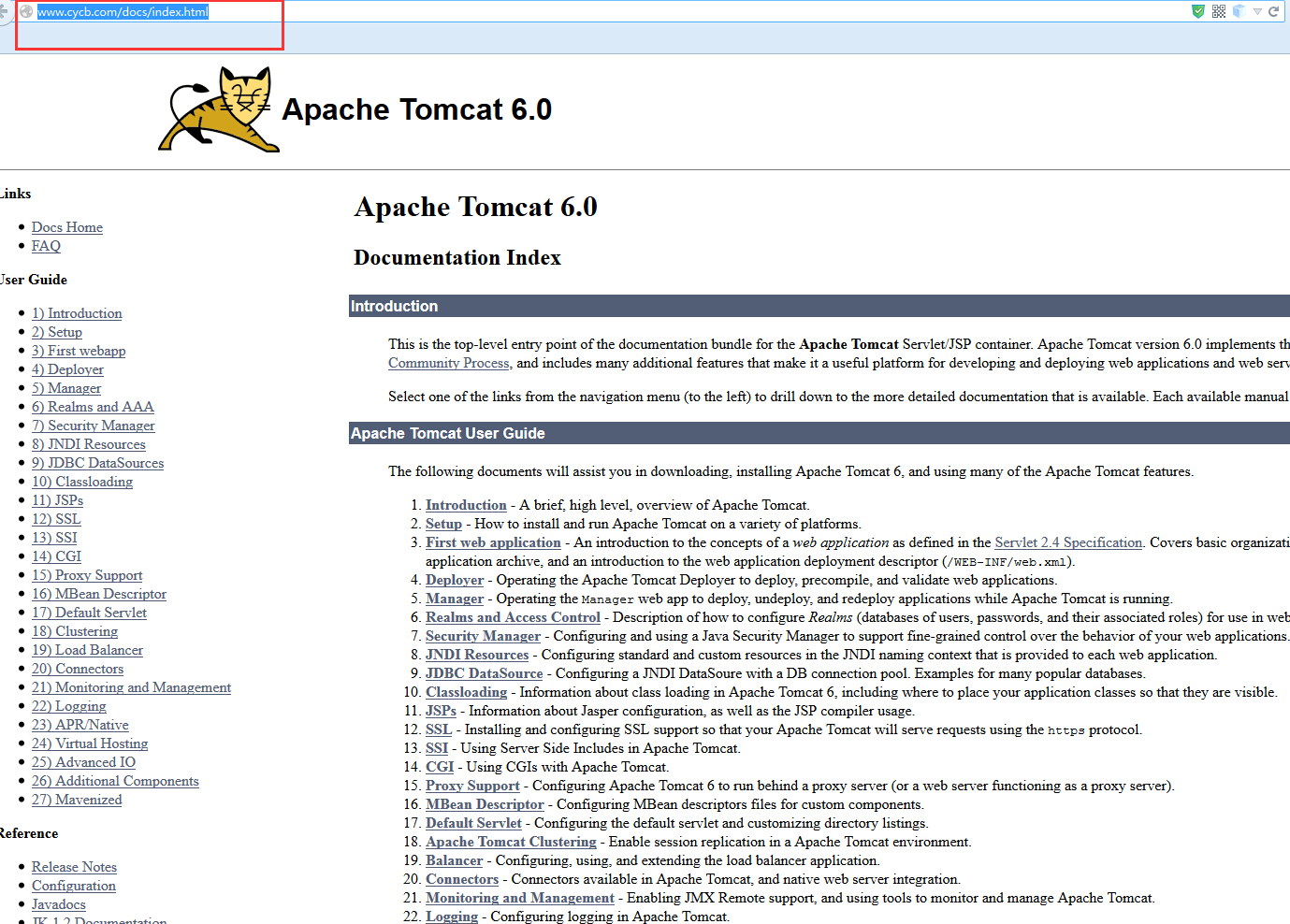The width and height of the screenshot is (1290, 924).
Task: Open Proxy Support link in main list
Action: [x=472, y=786]
